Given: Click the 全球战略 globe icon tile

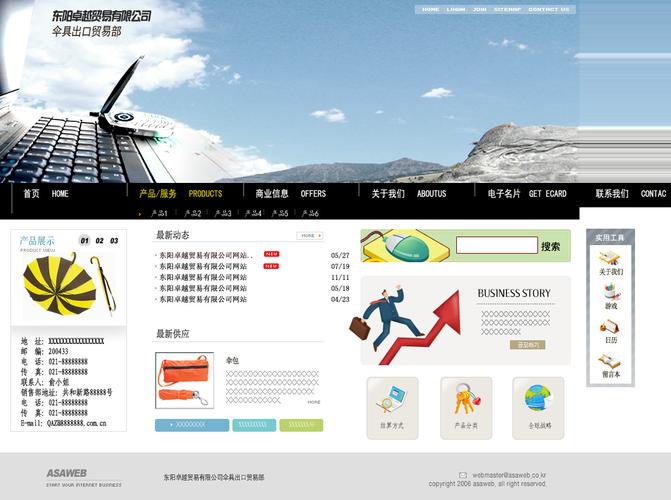Looking at the screenshot, I should (538, 408).
